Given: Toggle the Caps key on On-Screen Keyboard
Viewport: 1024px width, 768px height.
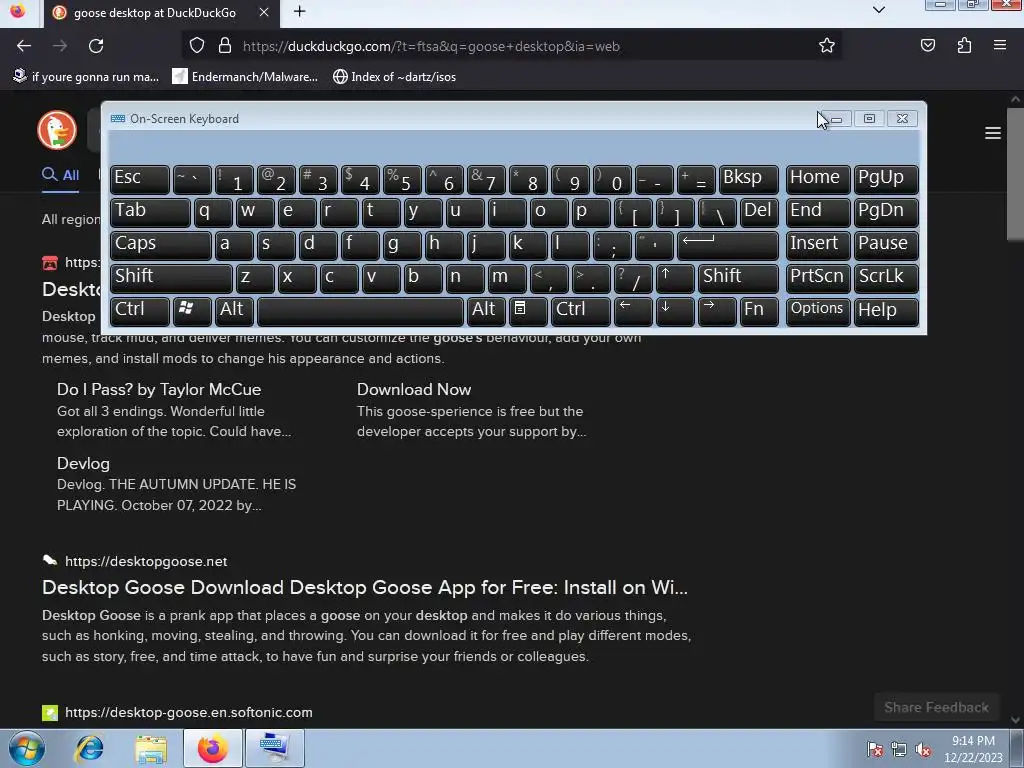Looking at the screenshot, I should click(x=160, y=244).
